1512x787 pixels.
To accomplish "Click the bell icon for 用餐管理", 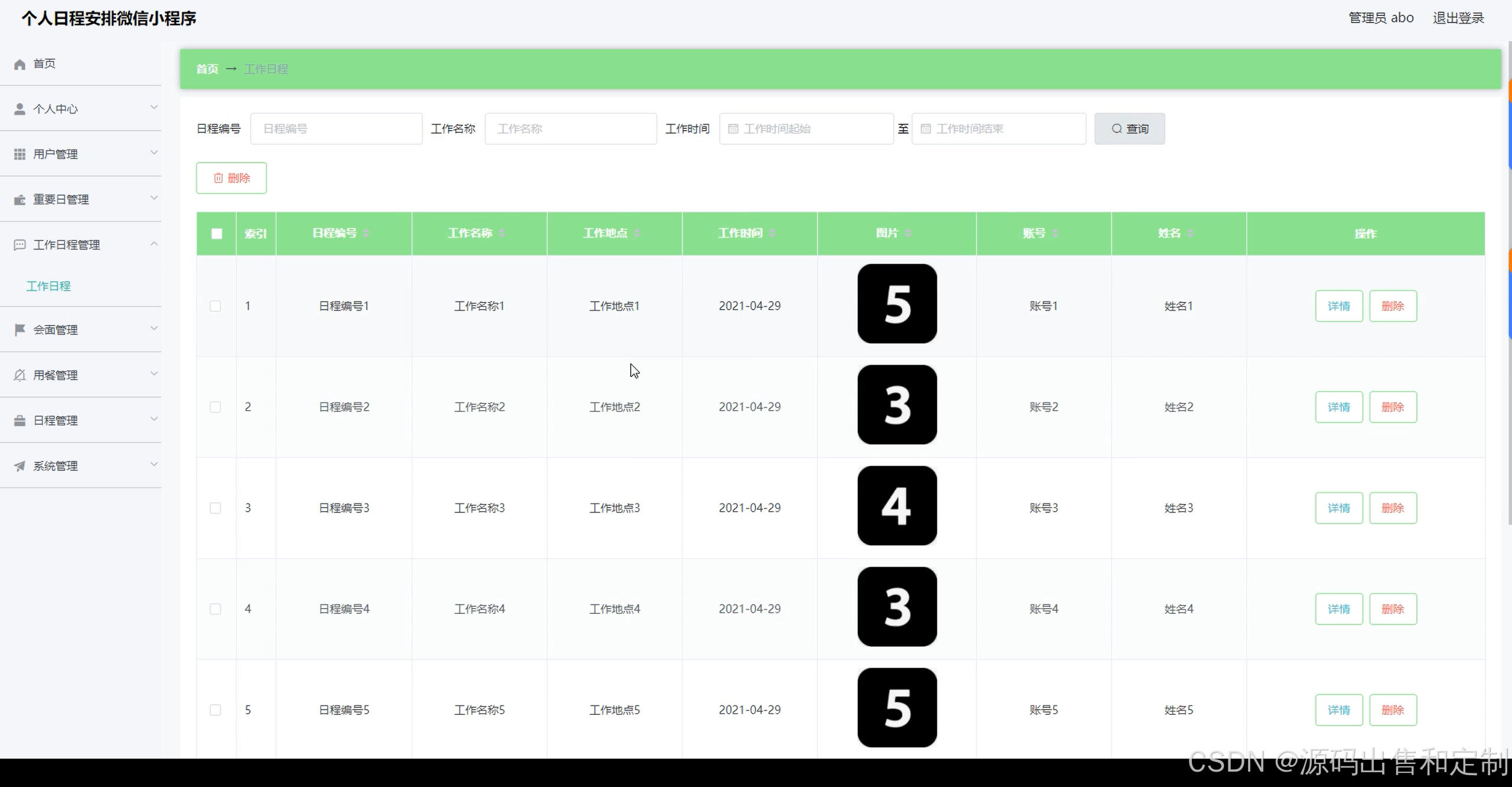I will coord(19,375).
